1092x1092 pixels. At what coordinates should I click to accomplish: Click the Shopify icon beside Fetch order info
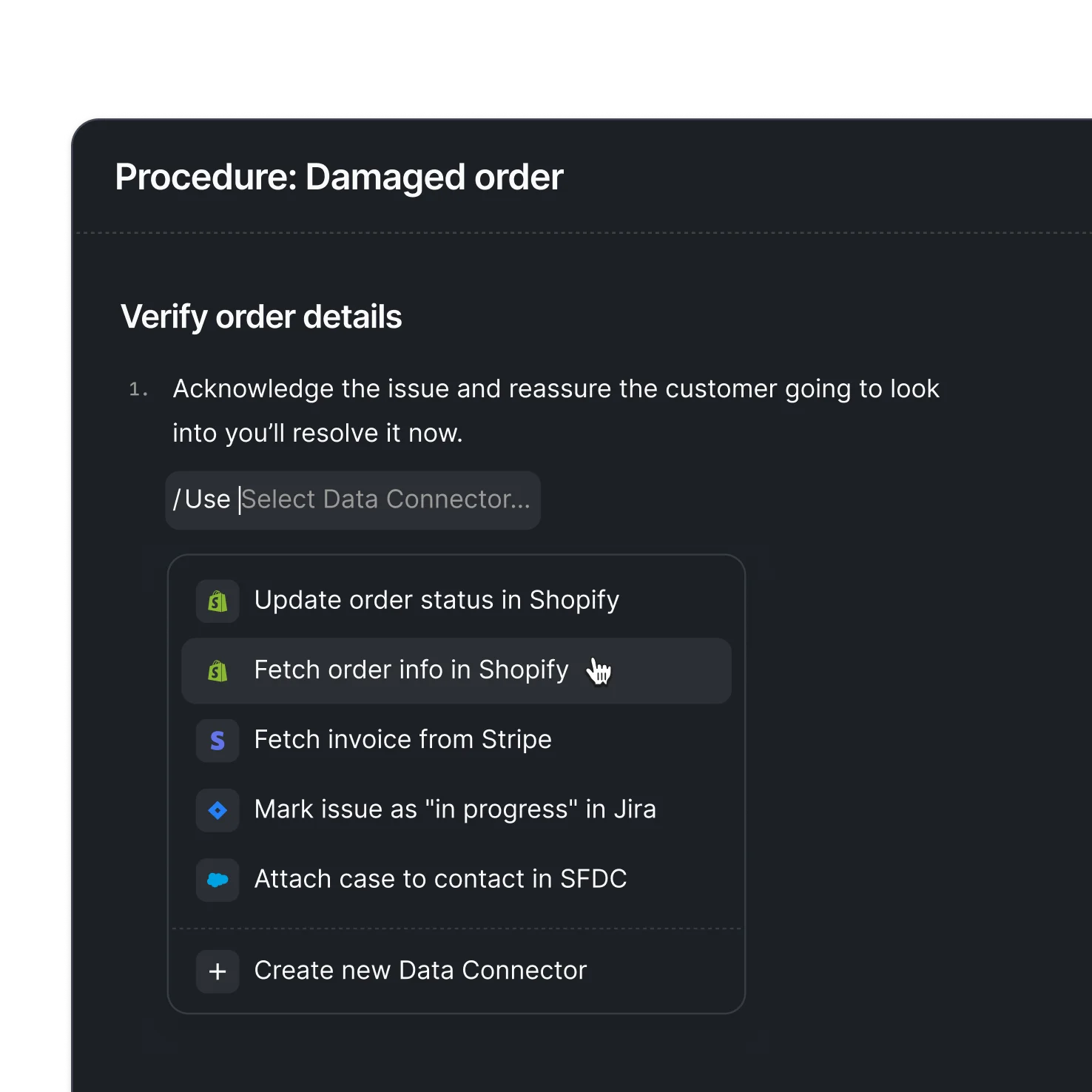point(218,671)
